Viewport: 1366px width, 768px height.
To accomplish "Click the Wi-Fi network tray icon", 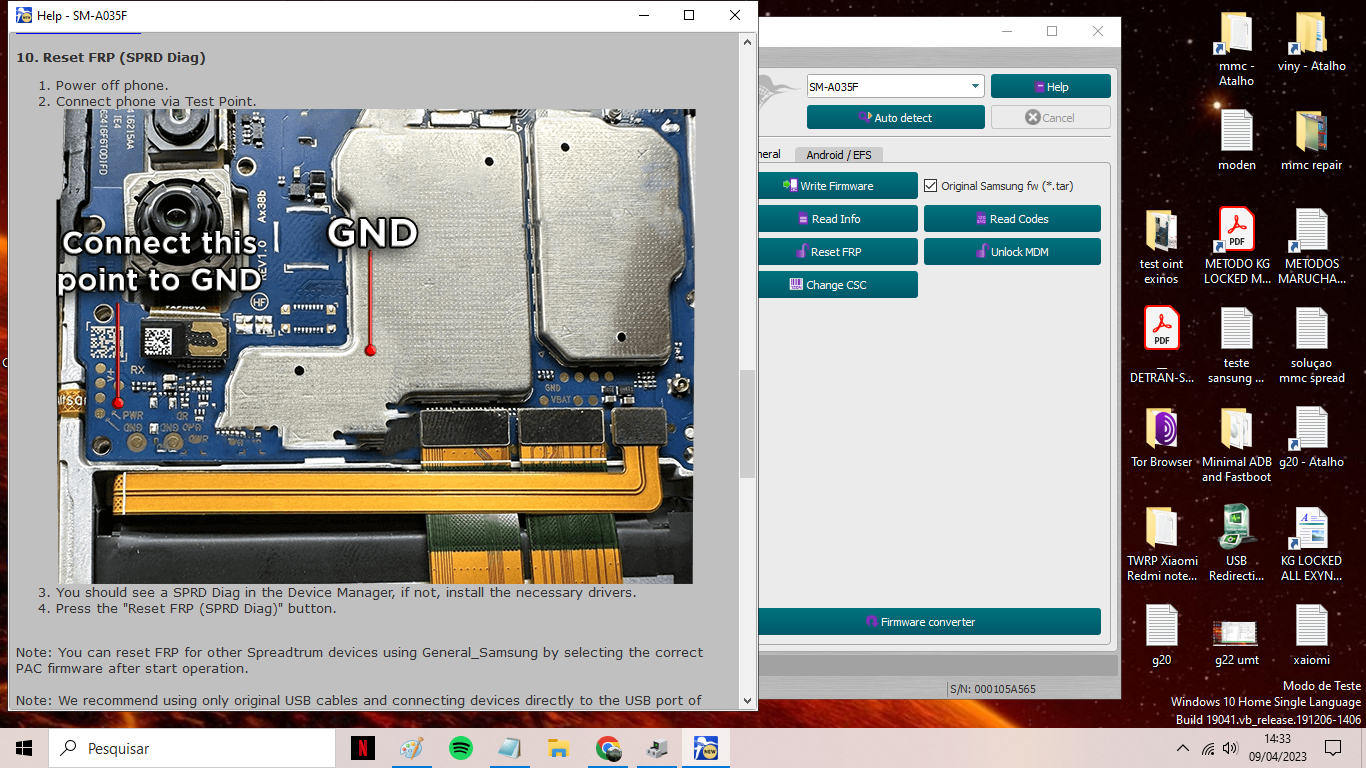I will 1207,748.
